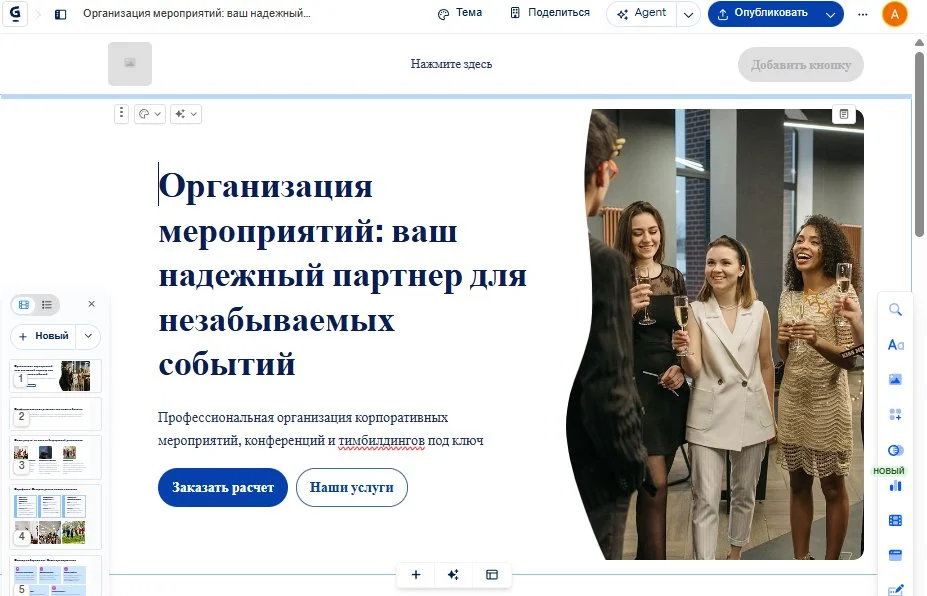The height and width of the screenshot is (596, 927).
Task: Select card thumbnail 1
Action: [55, 375]
